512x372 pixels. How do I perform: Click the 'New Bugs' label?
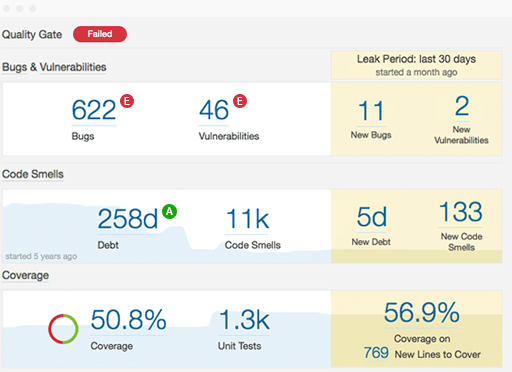coord(371,135)
